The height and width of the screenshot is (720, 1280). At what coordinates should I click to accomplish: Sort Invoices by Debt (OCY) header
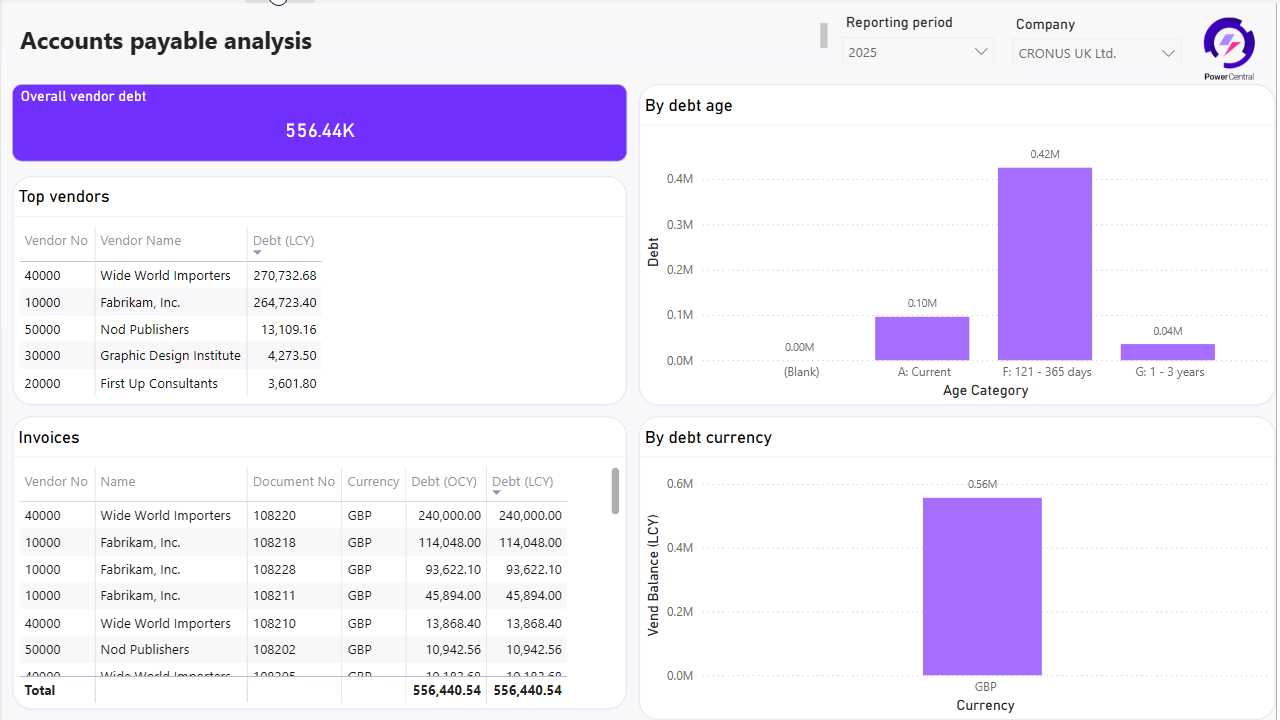[444, 481]
